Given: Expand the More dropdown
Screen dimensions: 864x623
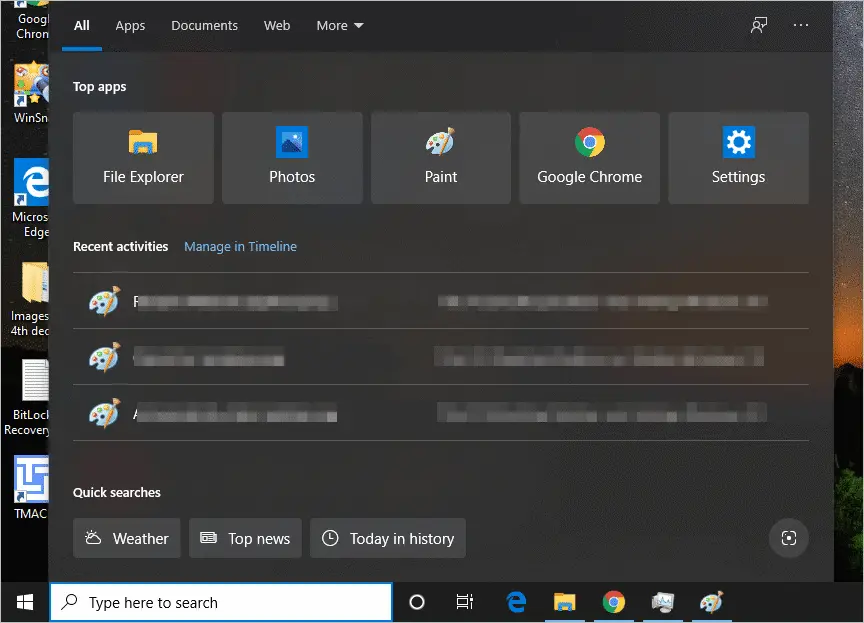Looking at the screenshot, I should click(x=339, y=26).
